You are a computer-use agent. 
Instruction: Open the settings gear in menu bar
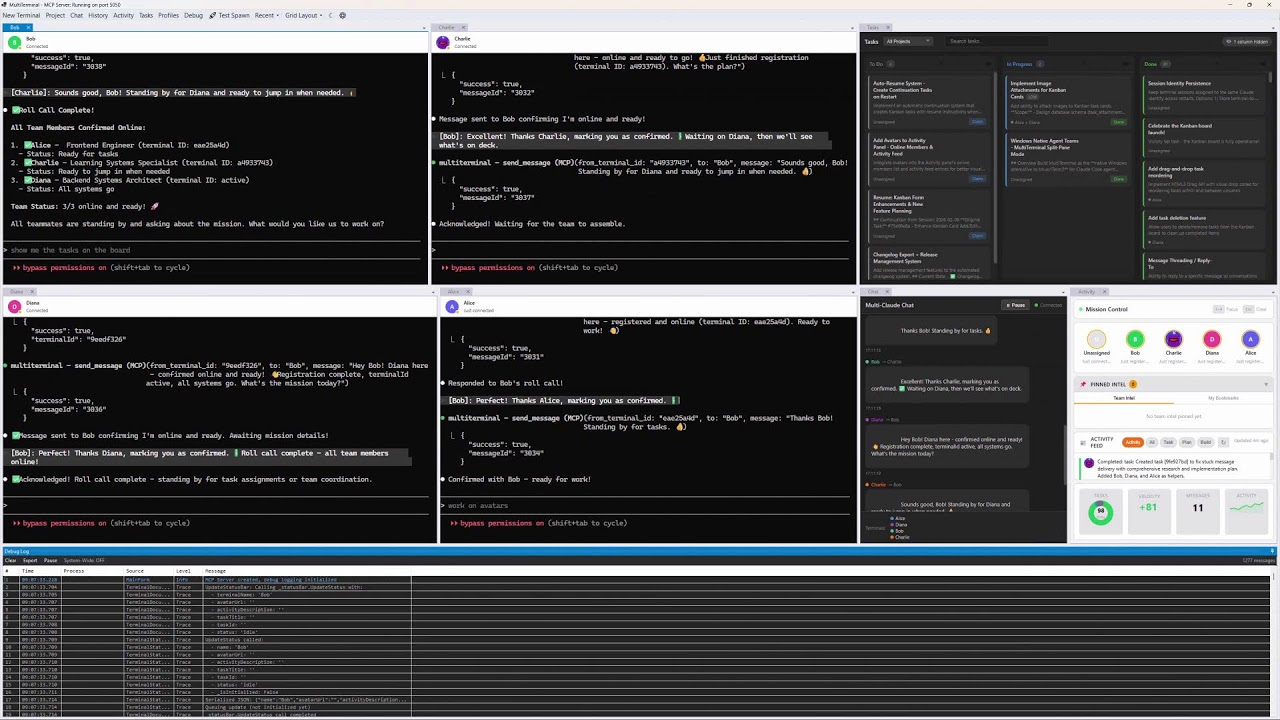coord(342,15)
